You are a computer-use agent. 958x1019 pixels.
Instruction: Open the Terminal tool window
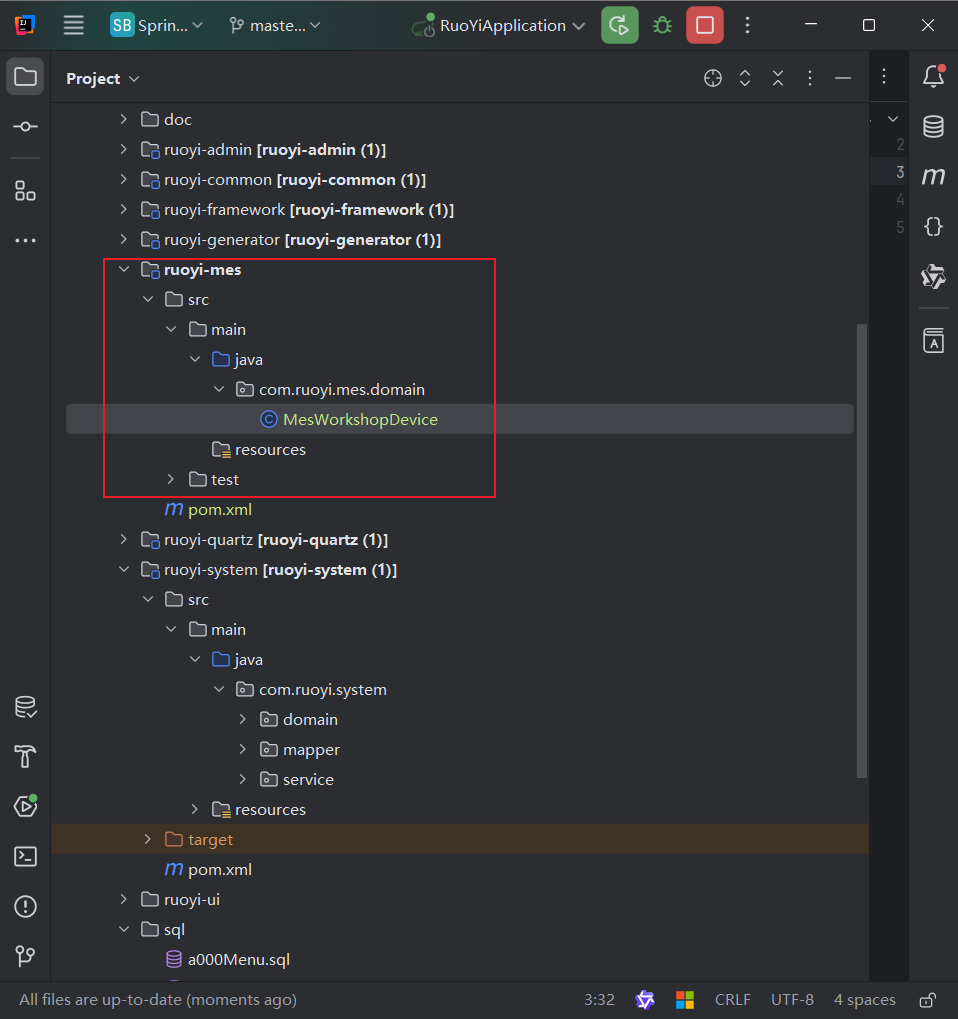25,857
